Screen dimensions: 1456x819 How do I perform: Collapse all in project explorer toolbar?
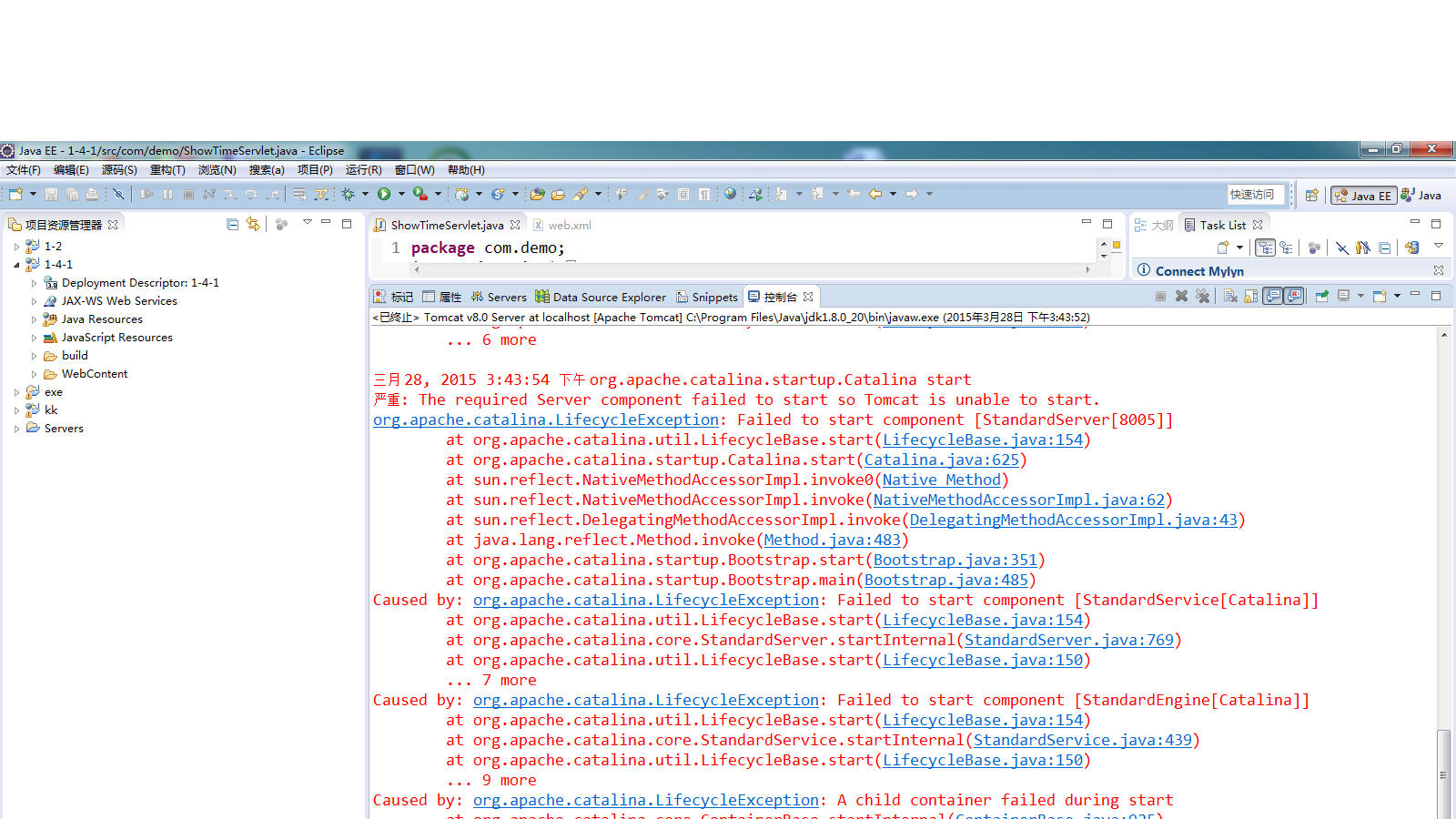[232, 224]
